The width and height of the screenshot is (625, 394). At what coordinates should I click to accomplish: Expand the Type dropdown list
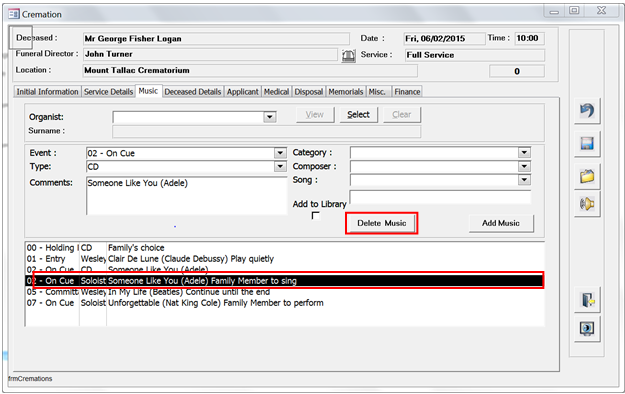point(280,166)
